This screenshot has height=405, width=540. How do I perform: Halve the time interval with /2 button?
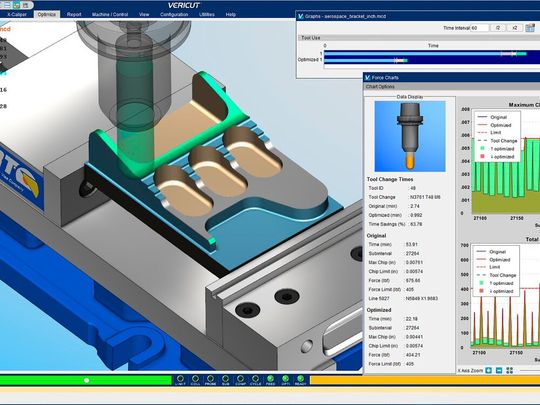[x=498, y=28]
